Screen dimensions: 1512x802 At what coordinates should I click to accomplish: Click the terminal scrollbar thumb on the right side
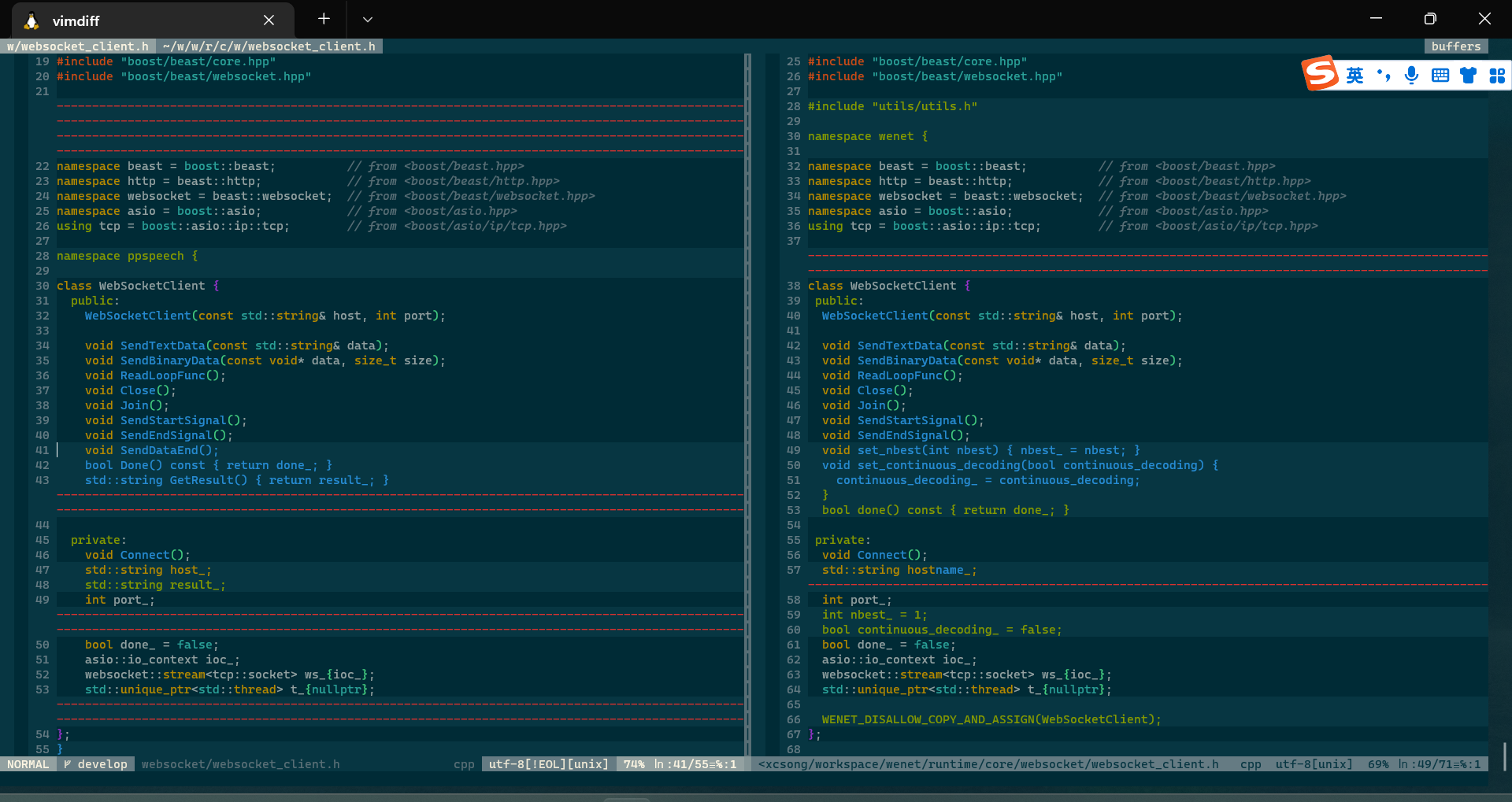point(1505,756)
